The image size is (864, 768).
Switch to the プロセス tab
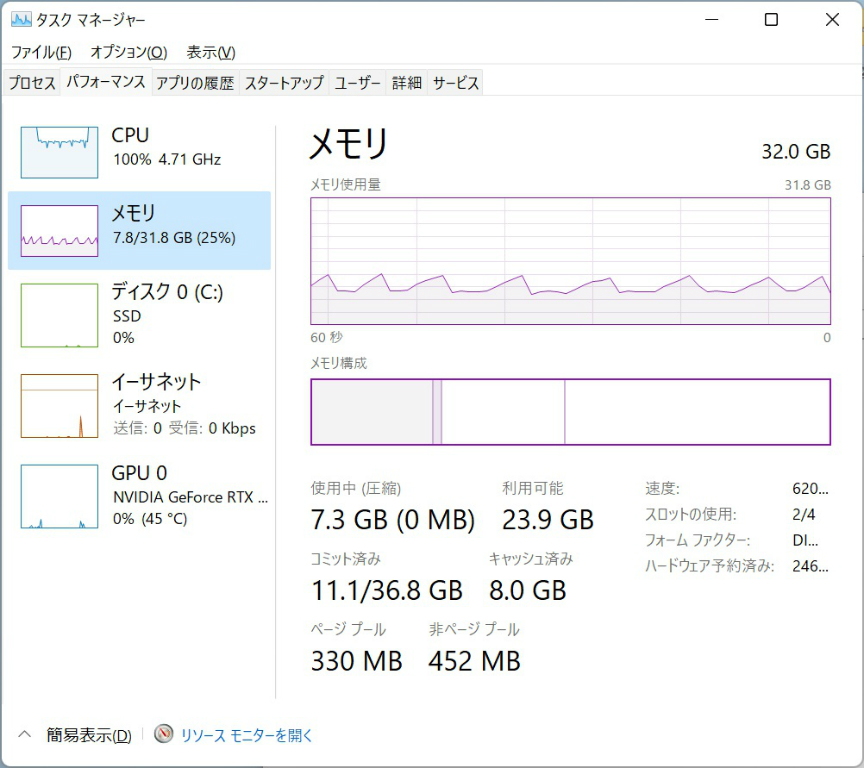pyautogui.click(x=32, y=83)
